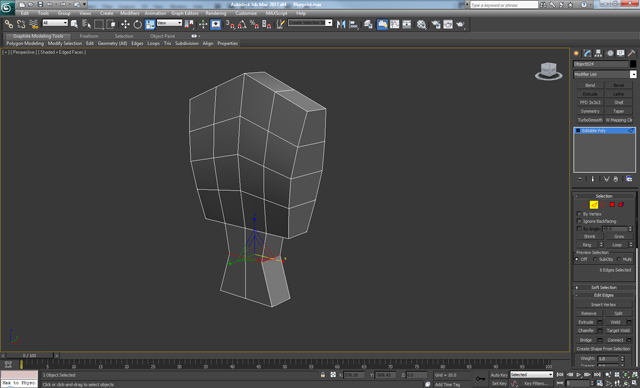Toggle Set Key mode
This screenshot has width=640, height=388.
499,384
